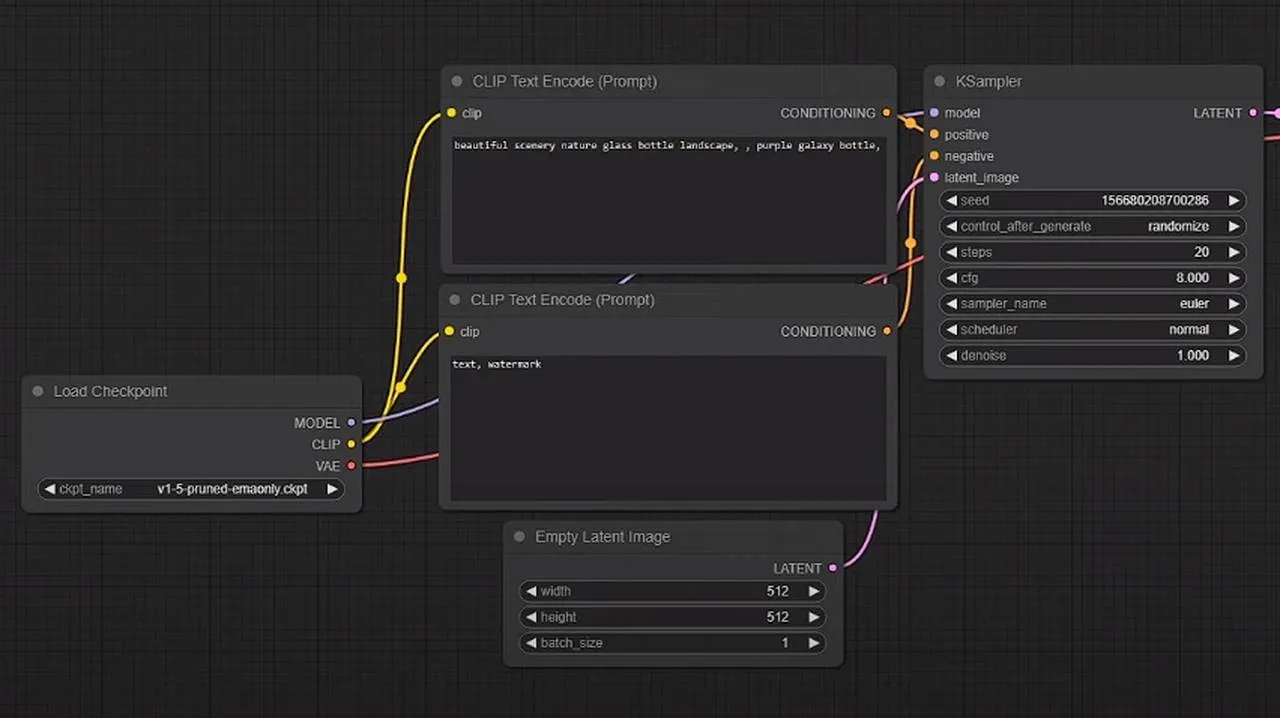The image size is (1280, 718).
Task: Decrease seed with its left arrow
Action: [x=951, y=200]
